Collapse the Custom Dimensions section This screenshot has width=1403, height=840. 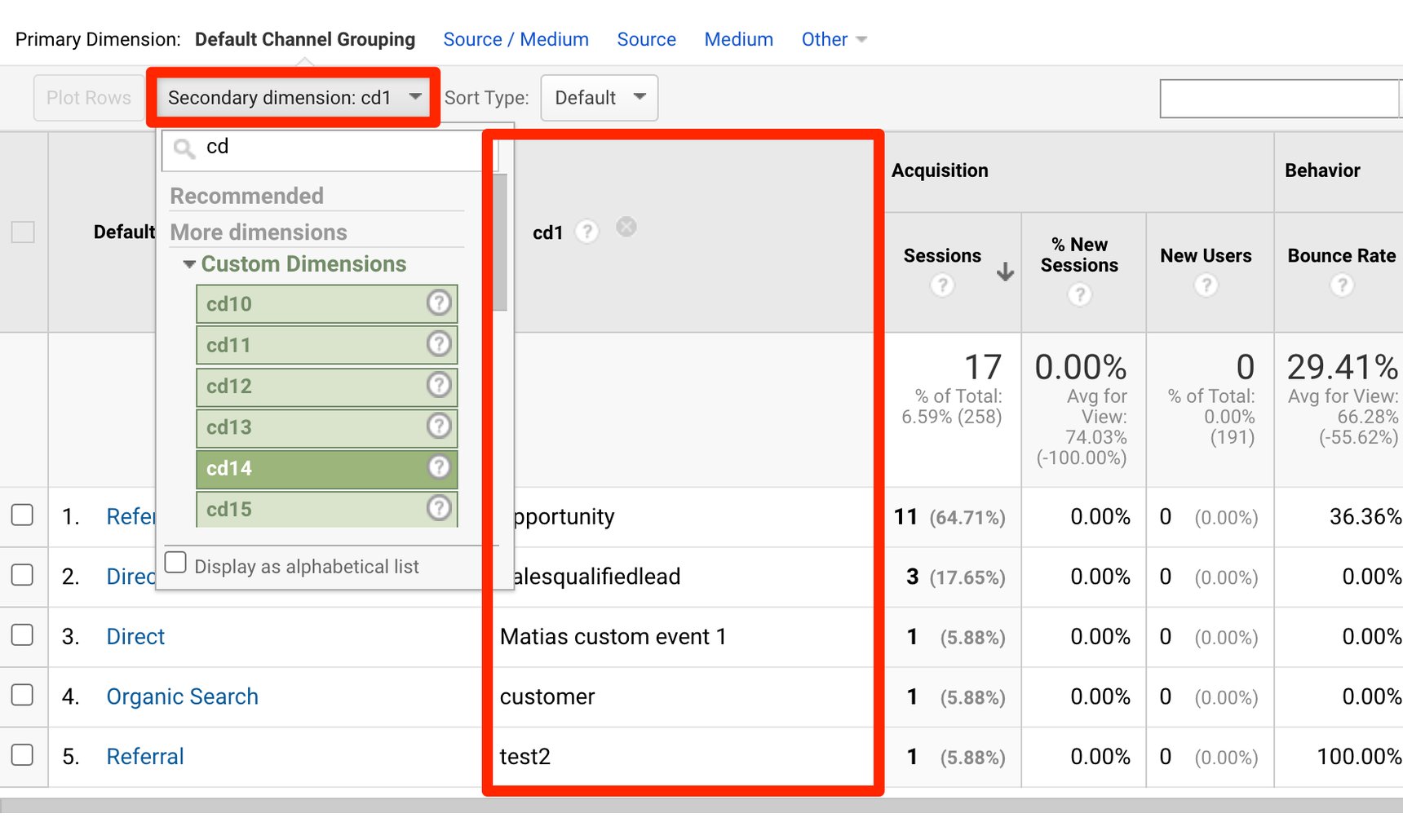188,263
